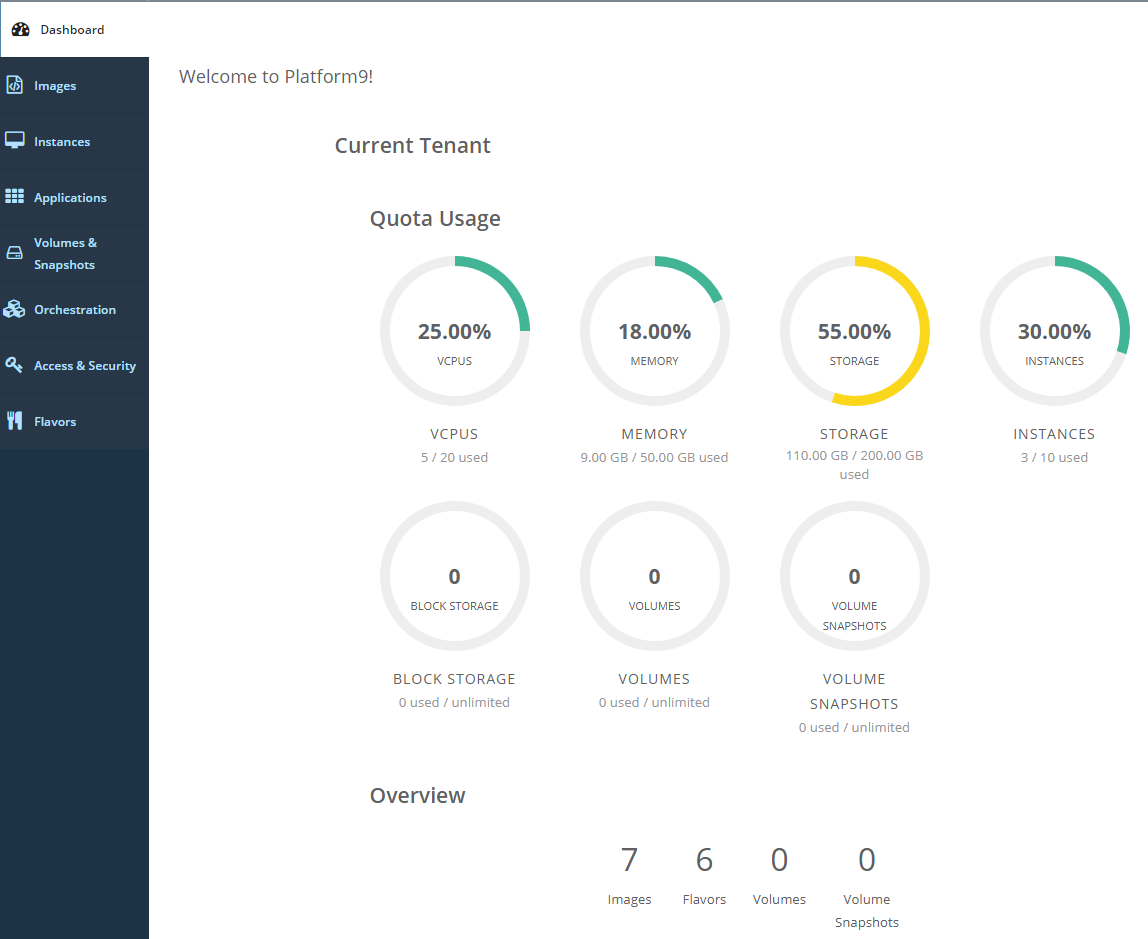Click the Access & Security key icon
The width and height of the screenshot is (1148, 939).
[x=14, y=364]
